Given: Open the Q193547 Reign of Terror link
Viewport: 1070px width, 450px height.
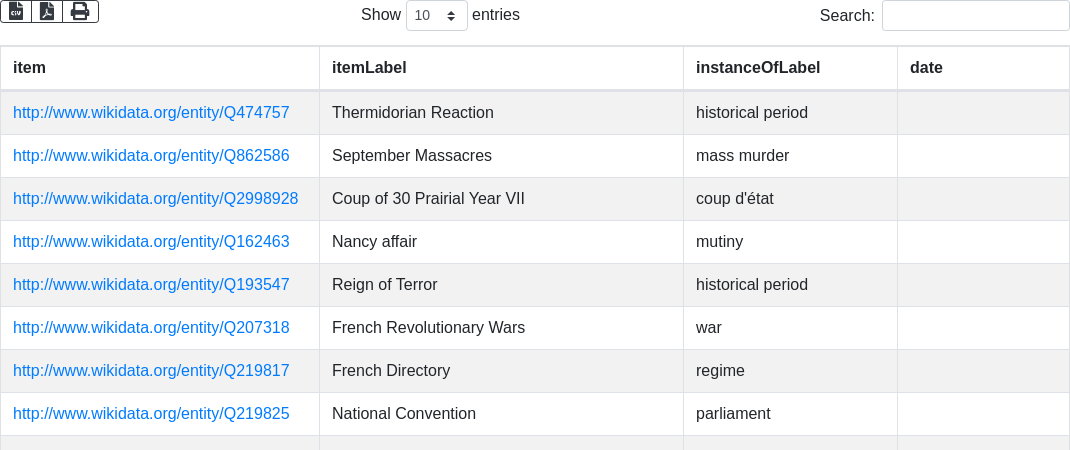Looking at the screenshot, I should pyautogui.click(x=151, y=284).
